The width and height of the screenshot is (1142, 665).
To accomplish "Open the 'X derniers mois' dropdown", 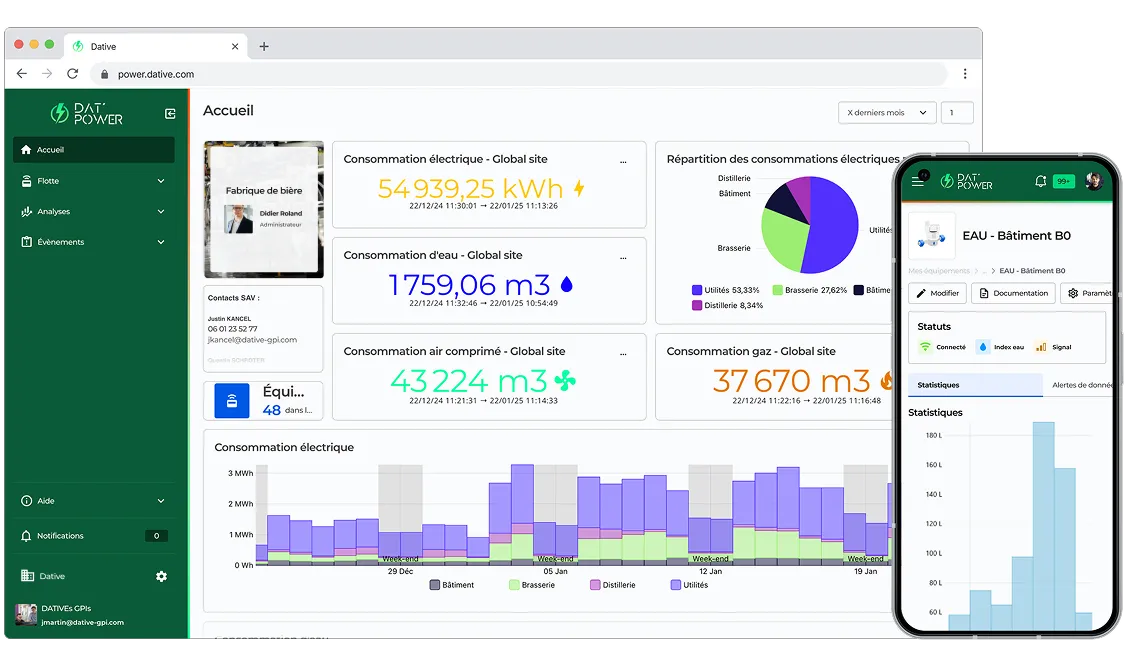I will pos(886,112).
